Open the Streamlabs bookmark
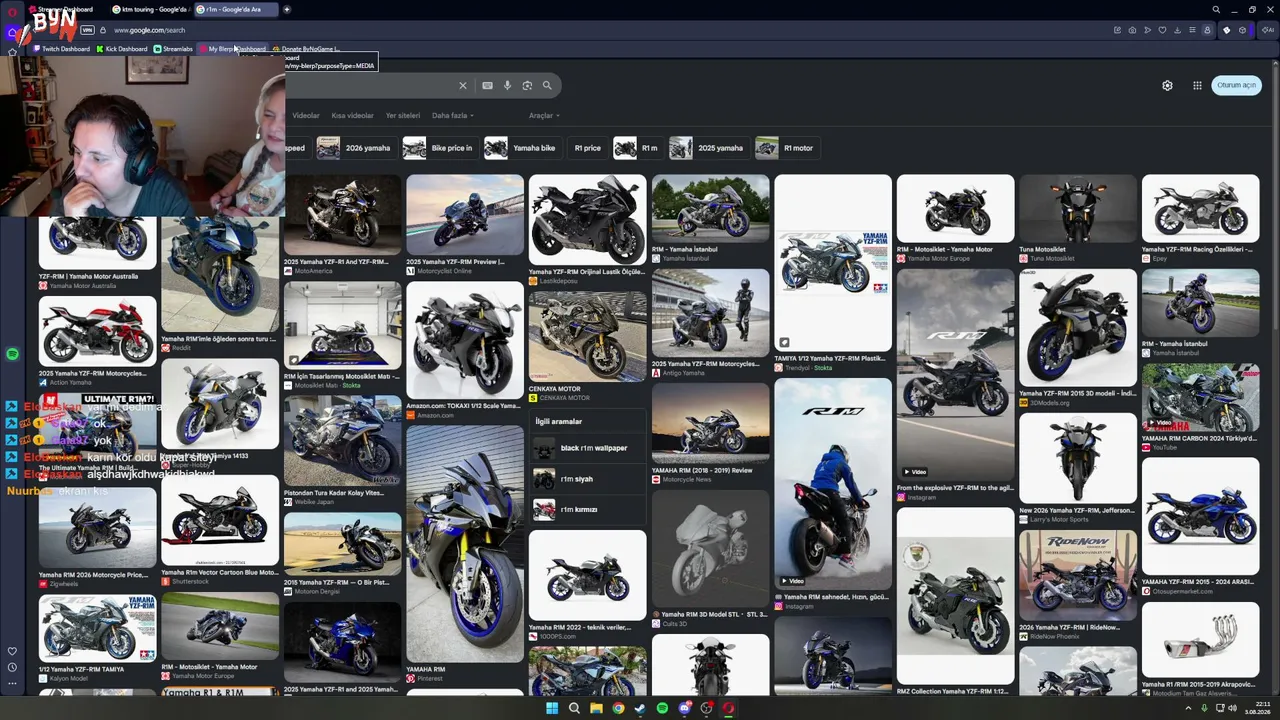The width and height of the screenshot is (1280, 720). 173,49
